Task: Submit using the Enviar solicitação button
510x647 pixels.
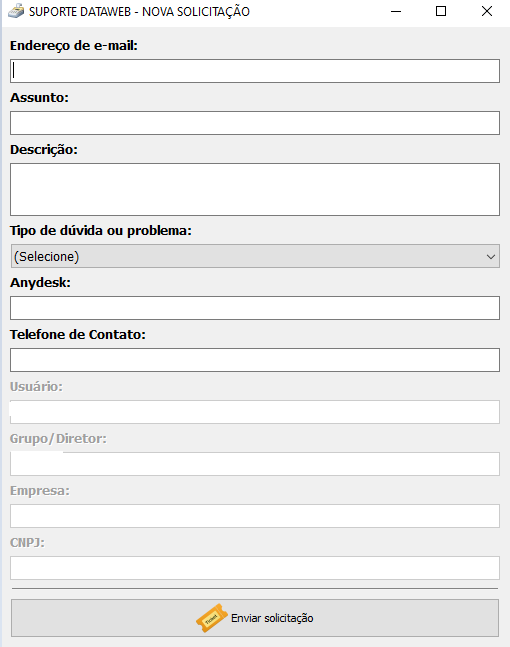Action: pyautogui.click(x=255, y=618)
